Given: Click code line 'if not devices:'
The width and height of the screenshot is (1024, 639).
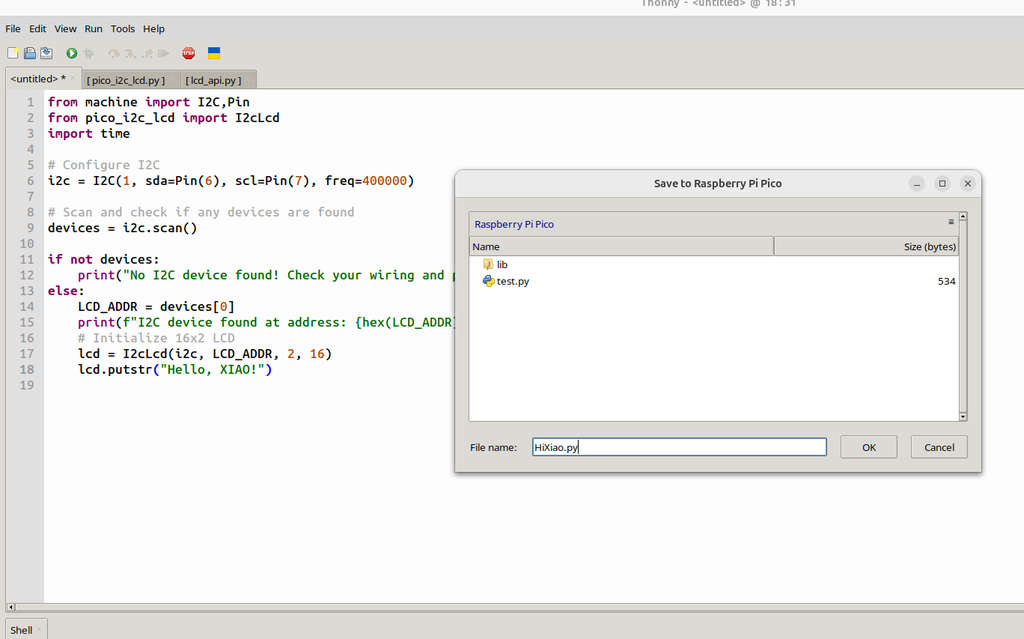Looking at the screenshot, I should click(103, 259).
